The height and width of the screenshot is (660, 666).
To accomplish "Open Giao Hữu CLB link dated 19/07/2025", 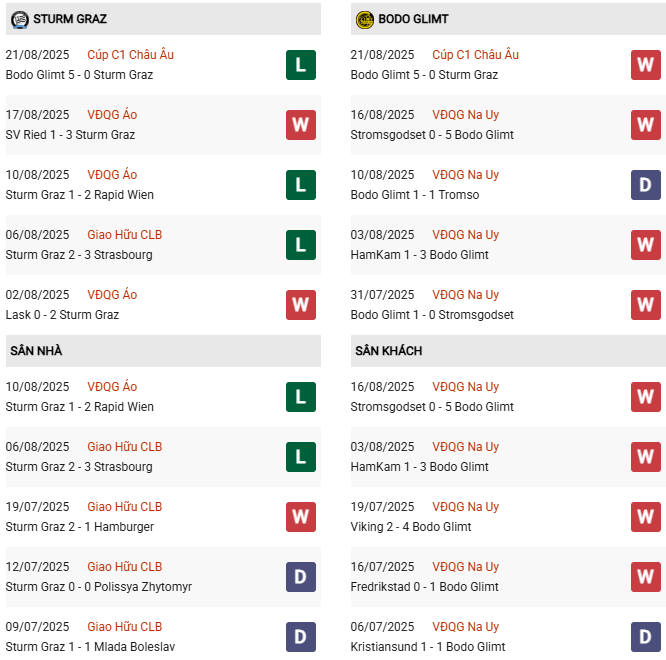I will pos(124,507).
